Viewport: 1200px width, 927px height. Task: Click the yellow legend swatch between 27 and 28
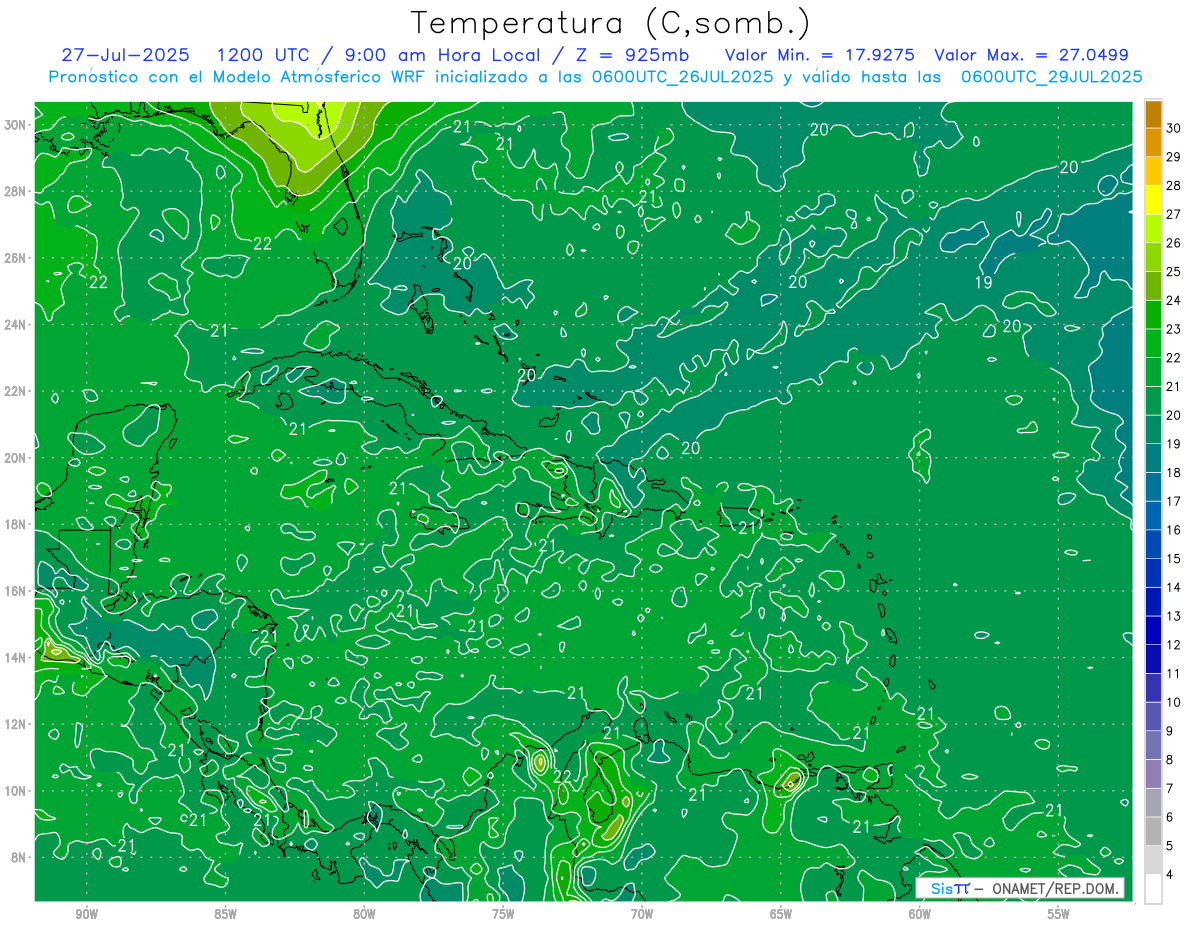pyautogui.click(x=1153, y=199)
